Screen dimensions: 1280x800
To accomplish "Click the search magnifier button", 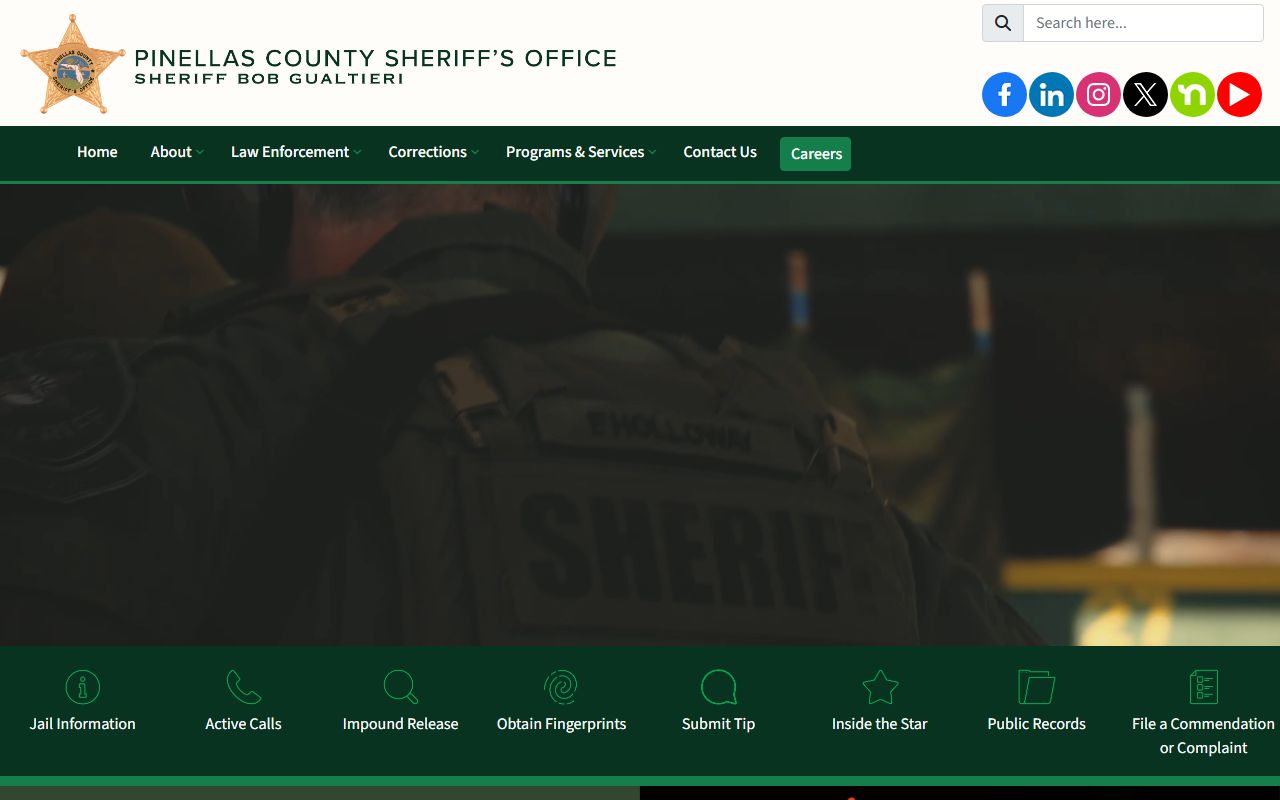I will (x=1003, y=23).
